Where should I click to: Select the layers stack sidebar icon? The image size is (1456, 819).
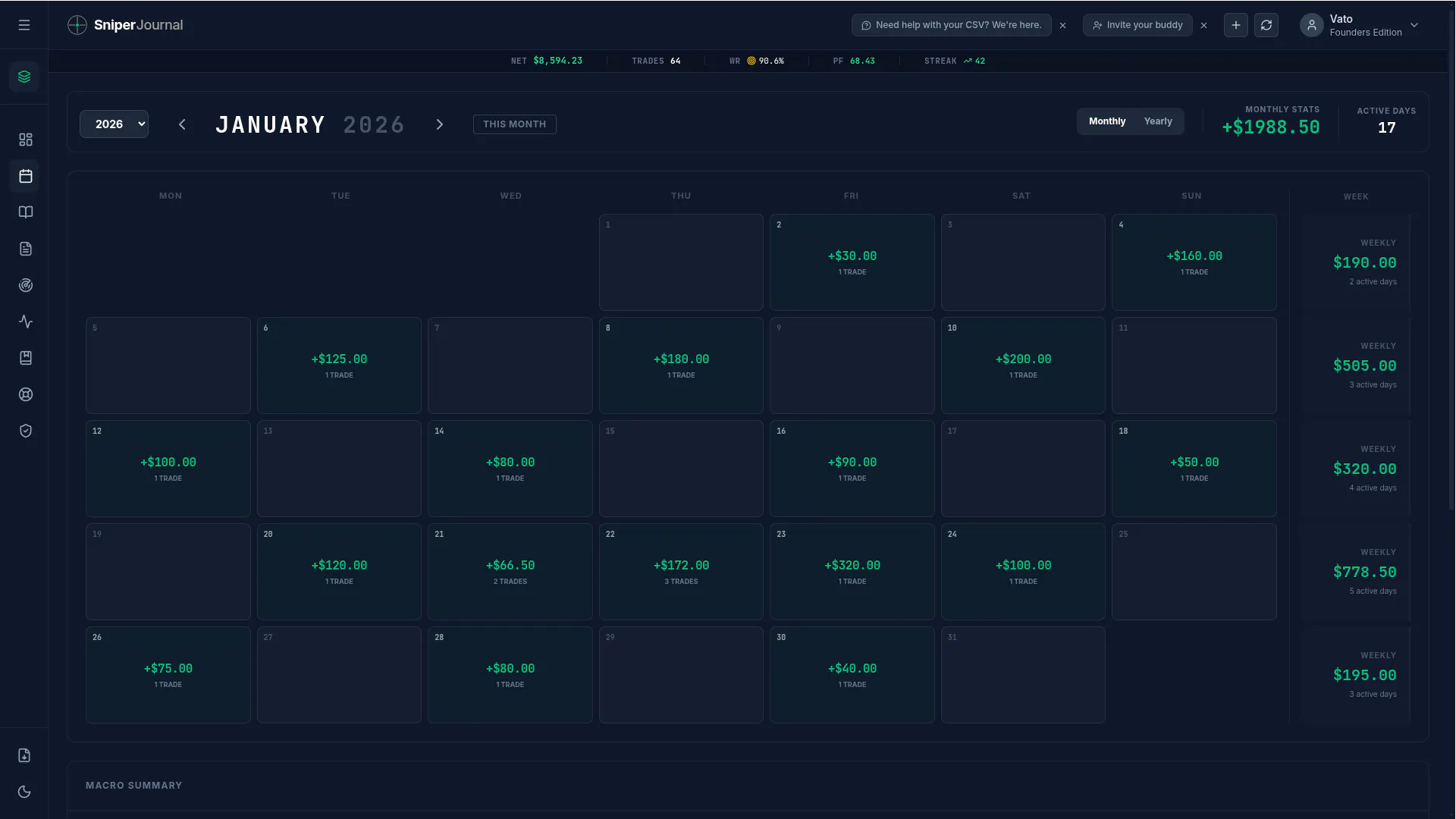24,77
